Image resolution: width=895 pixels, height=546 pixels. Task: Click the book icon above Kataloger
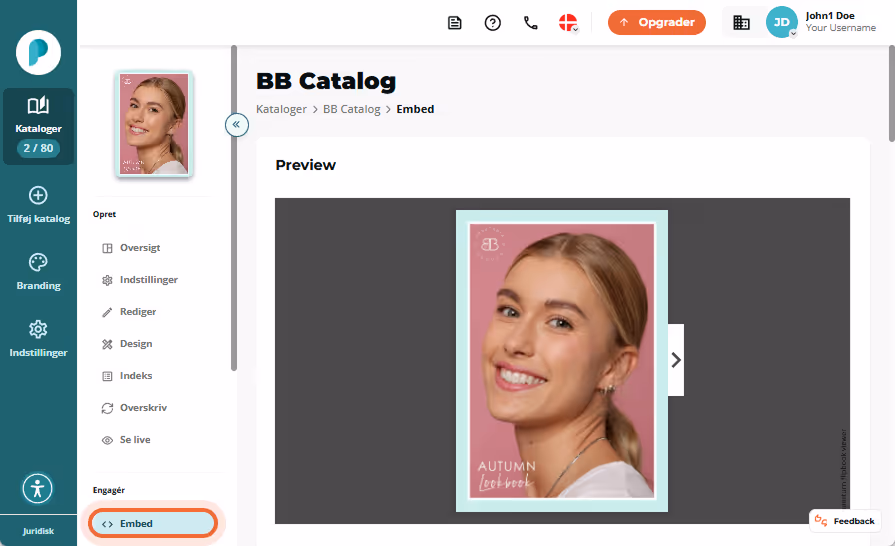click(38, 106)
